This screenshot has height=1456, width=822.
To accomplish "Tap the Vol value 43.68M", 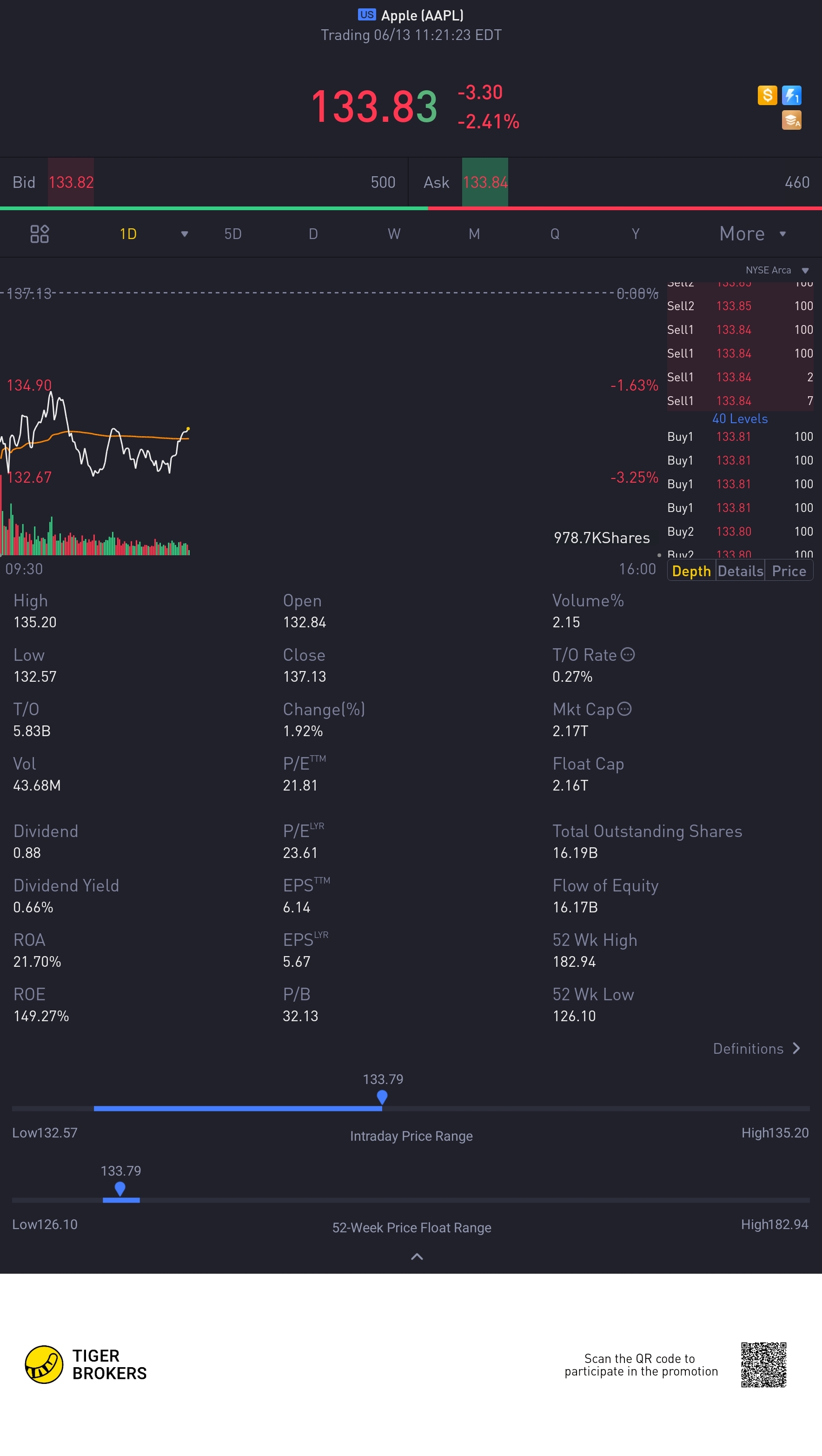I will 37,785.
